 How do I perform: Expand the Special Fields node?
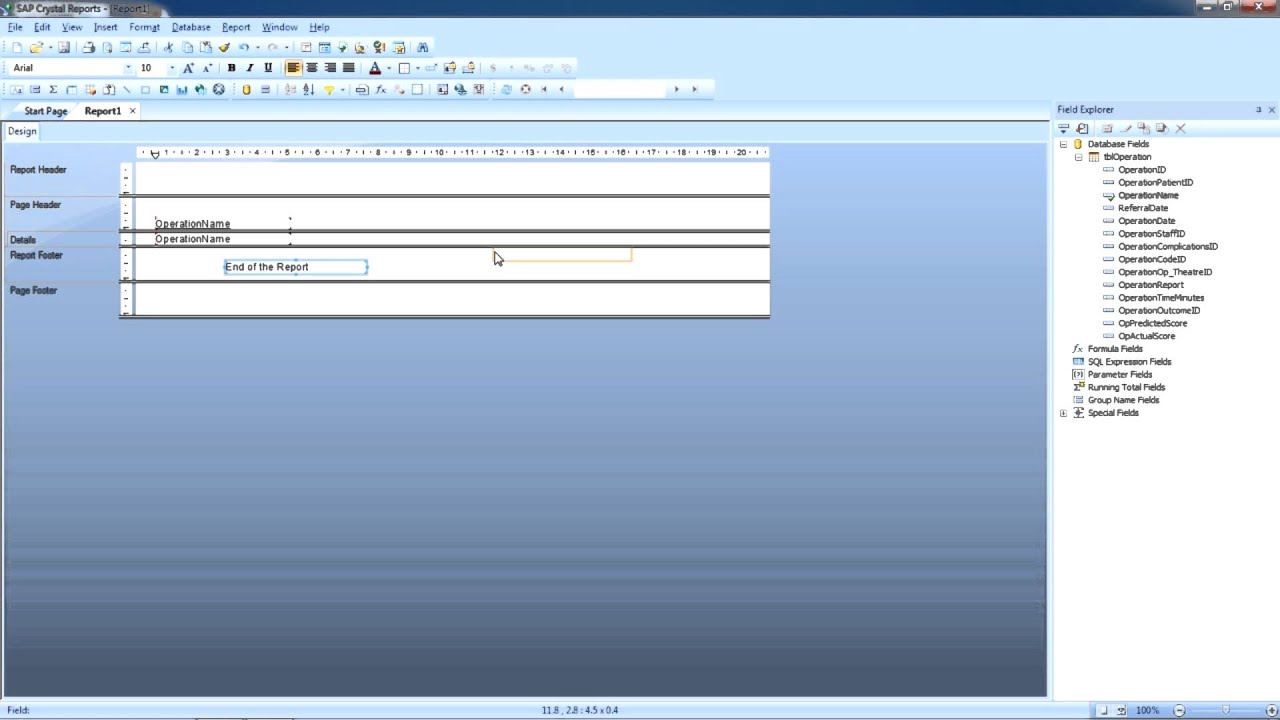(1063, 413)
